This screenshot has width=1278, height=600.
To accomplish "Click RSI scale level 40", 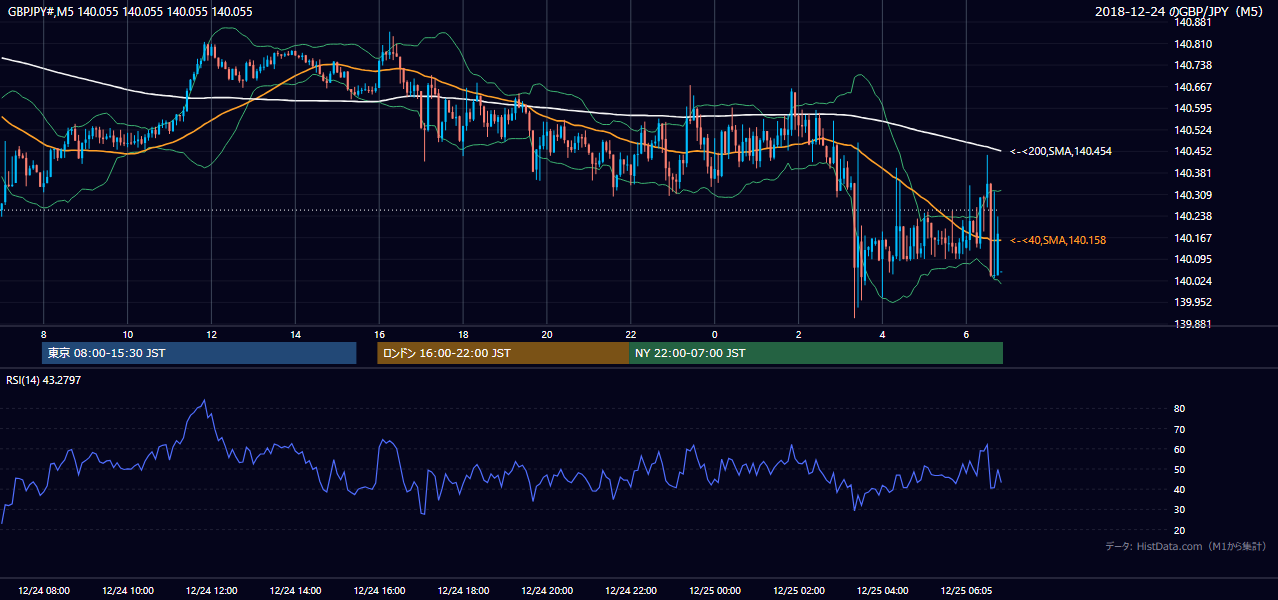I will (x=1180, y=489).
